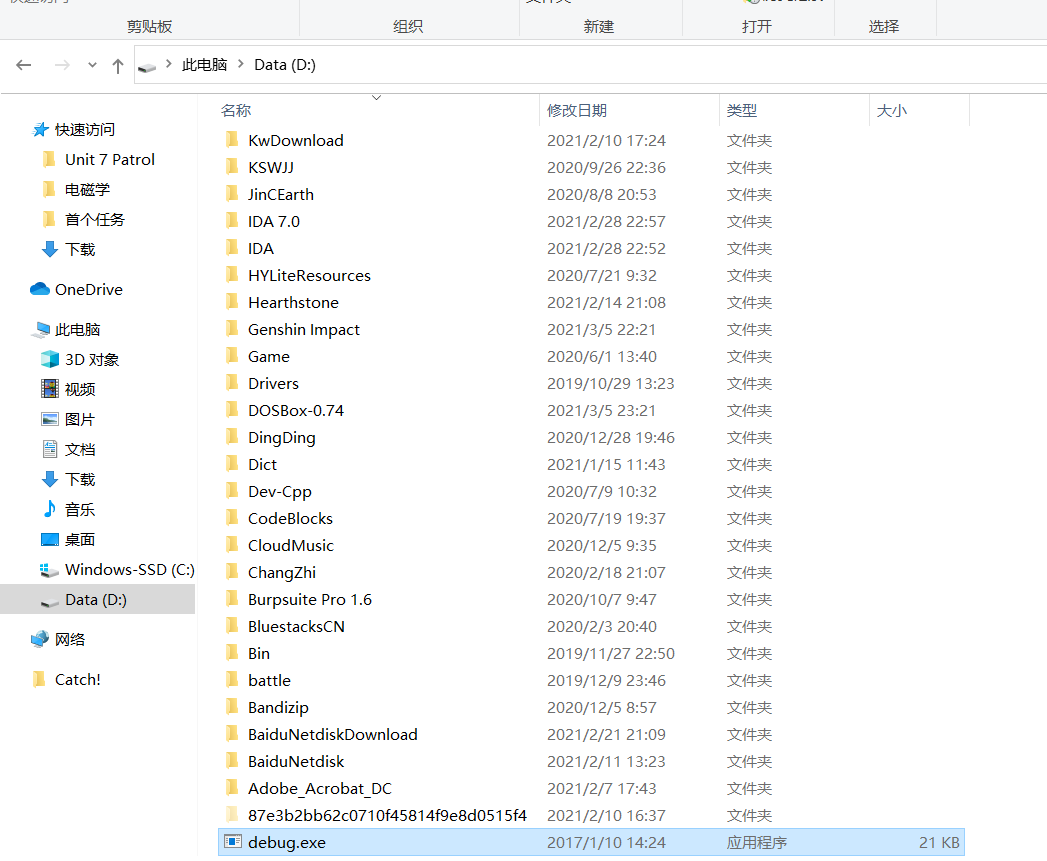Screen dimensions: 1047x861
Task: Click the Genshin Impact folder icon
Action: 232,329
